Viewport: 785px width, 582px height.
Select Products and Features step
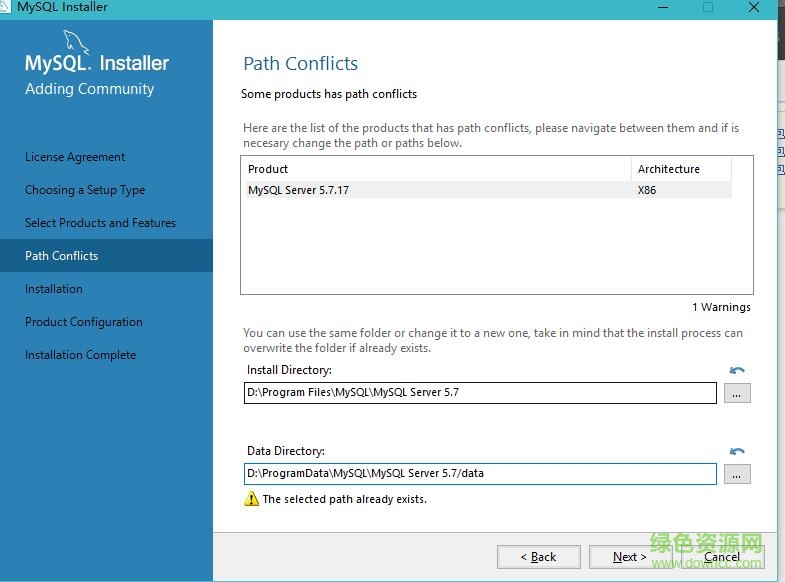point(100,223)
